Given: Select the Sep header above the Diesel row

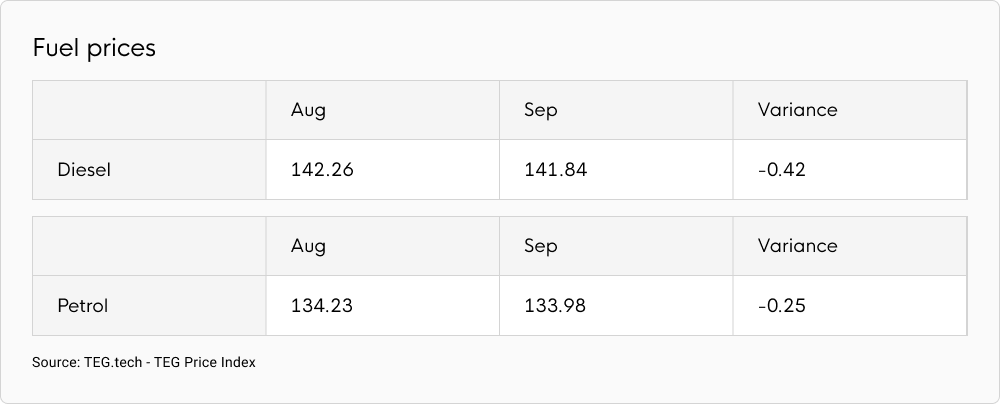Looking at the screenshot, I should point(541,110).
